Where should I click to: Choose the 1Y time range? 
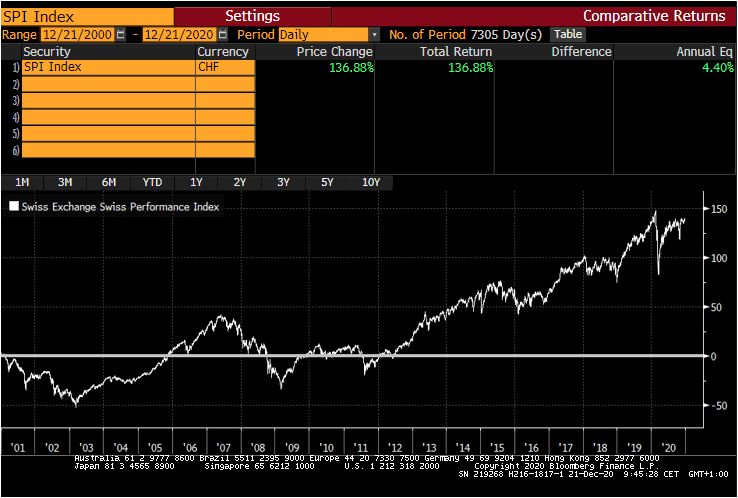196,183
